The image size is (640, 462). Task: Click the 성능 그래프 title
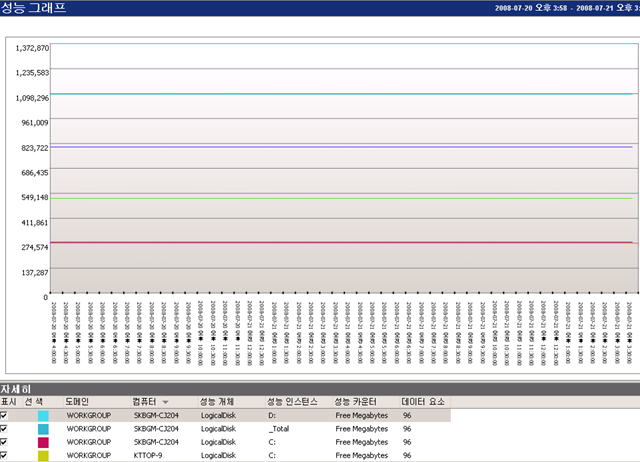coord(33,8)
